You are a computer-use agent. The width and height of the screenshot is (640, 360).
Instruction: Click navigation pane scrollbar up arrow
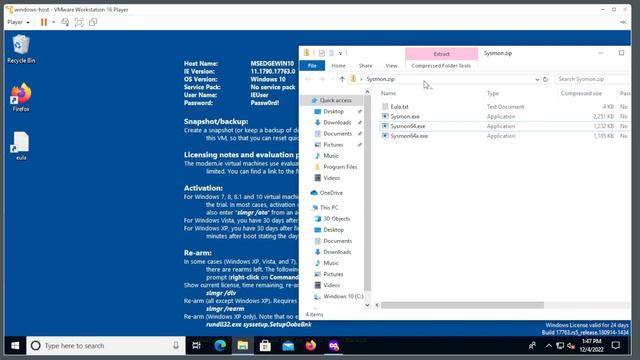367,92
